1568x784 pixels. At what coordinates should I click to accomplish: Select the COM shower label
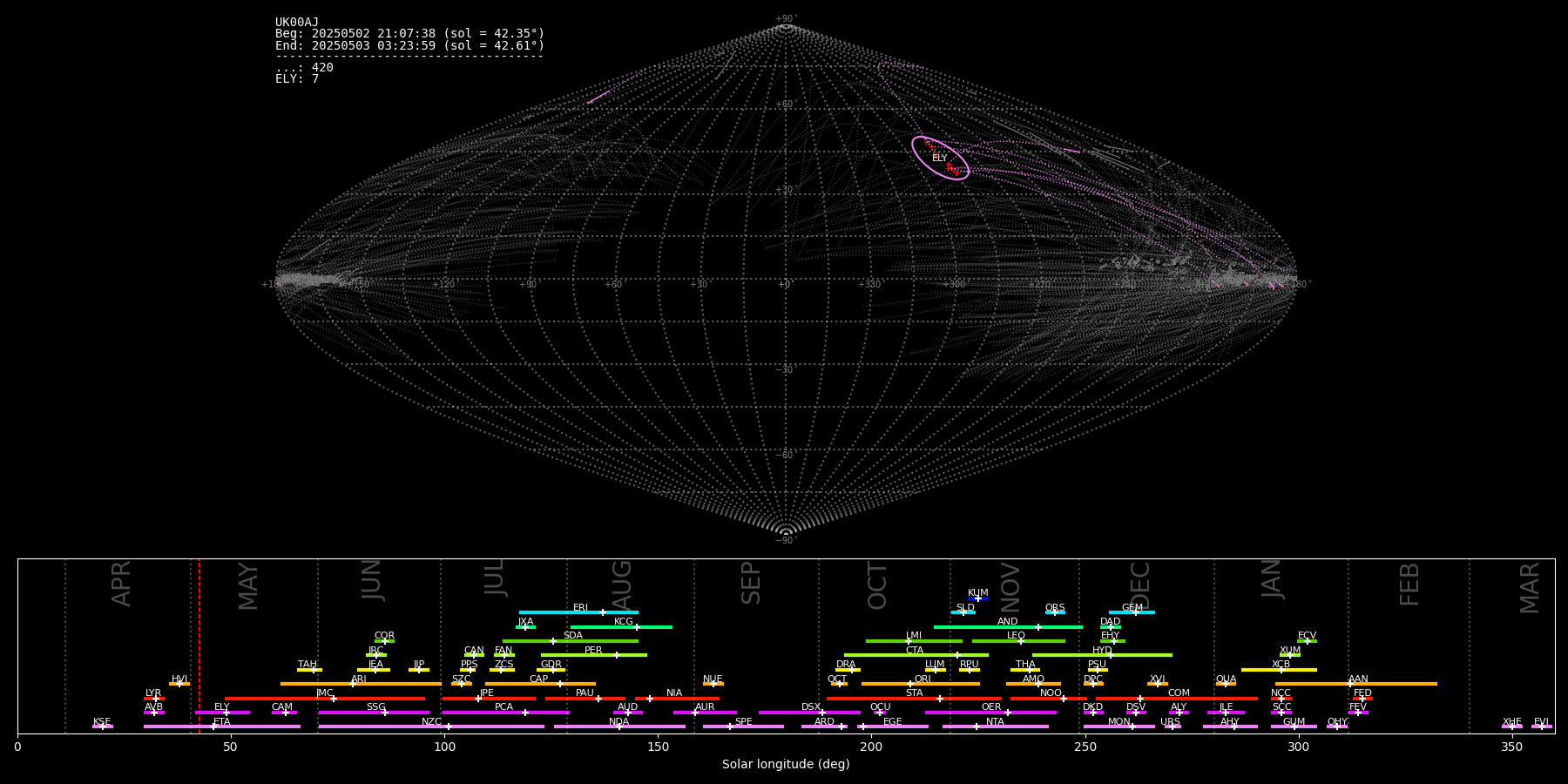tap(1179, 693)
